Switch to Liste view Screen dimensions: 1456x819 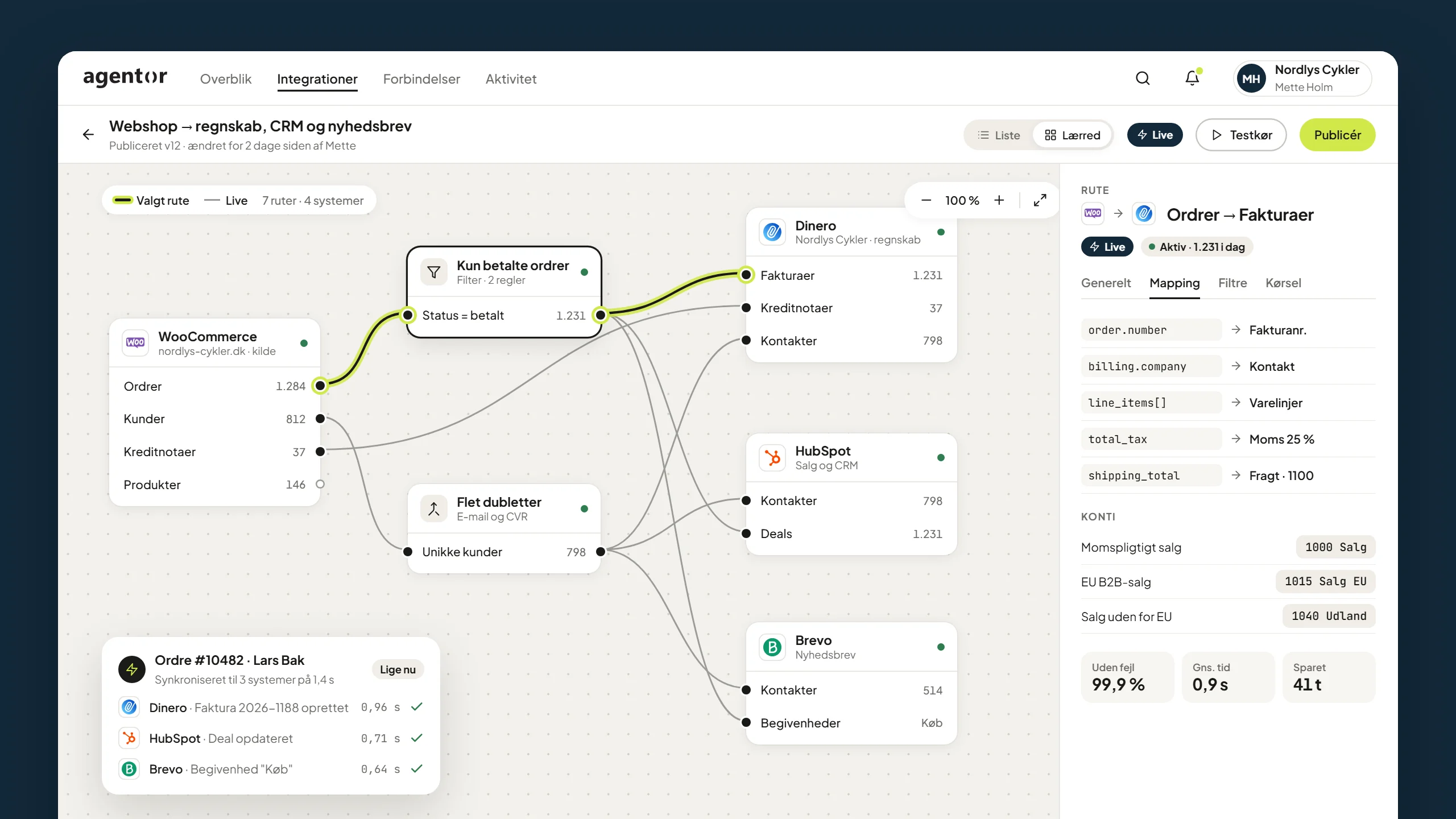(999, 135)
